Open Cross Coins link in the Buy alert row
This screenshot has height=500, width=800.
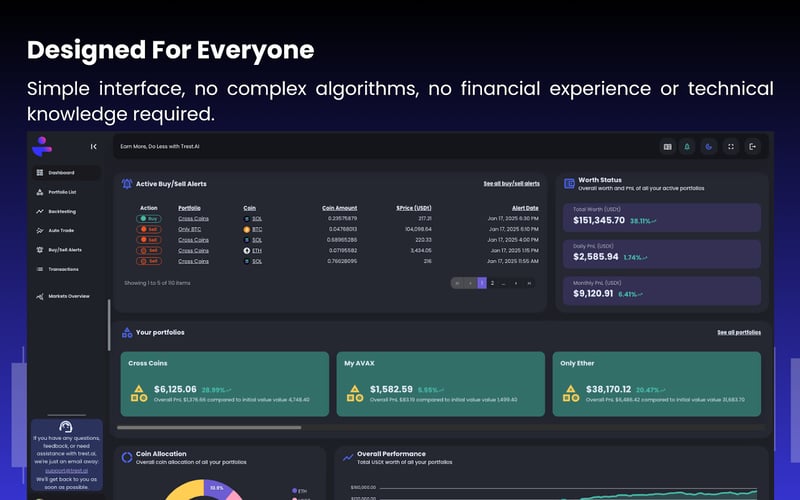click(193, 219)
